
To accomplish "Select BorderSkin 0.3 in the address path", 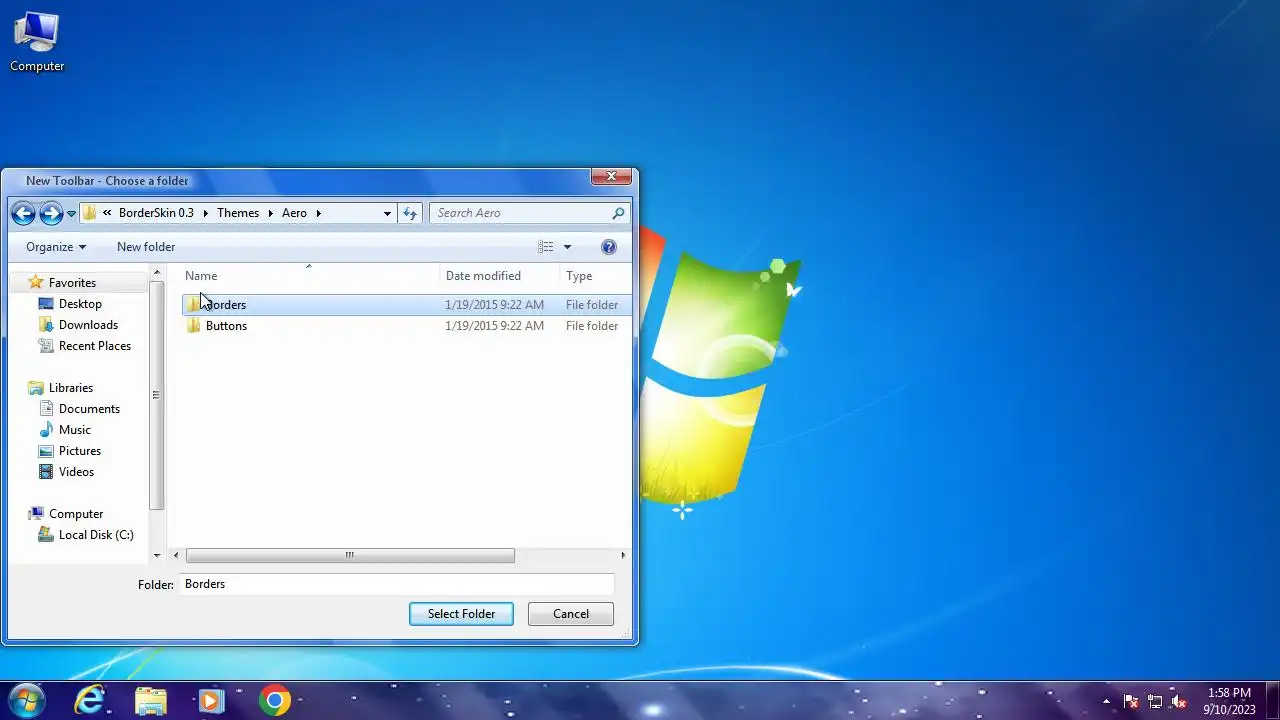I will [156, 213].
